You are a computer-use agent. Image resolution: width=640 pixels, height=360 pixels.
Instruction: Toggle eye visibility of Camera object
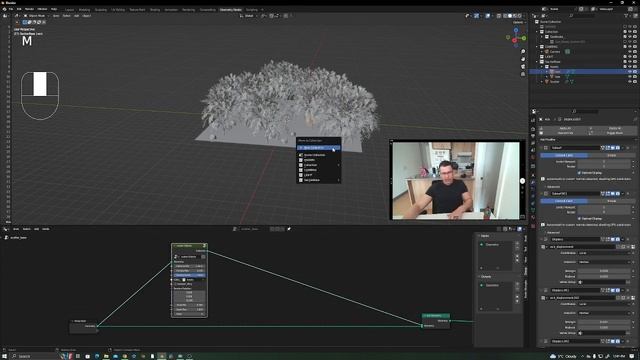(x=630, y=52)
